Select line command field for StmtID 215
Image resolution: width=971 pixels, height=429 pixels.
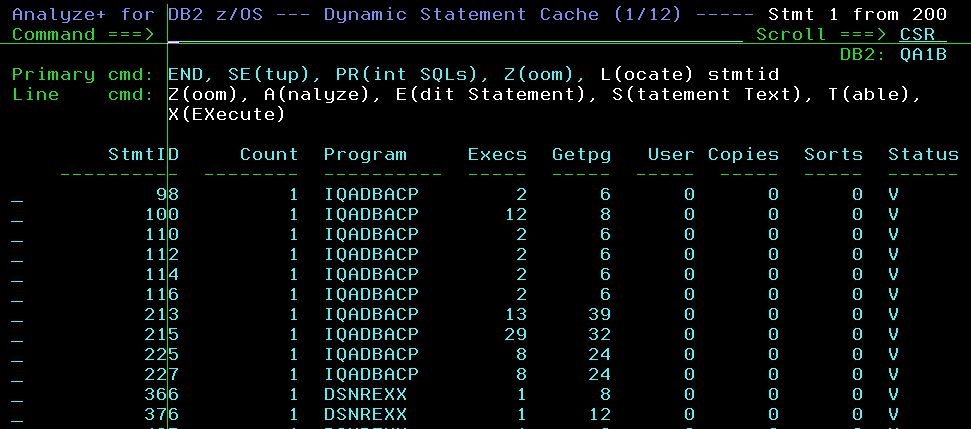coord(17,335)
